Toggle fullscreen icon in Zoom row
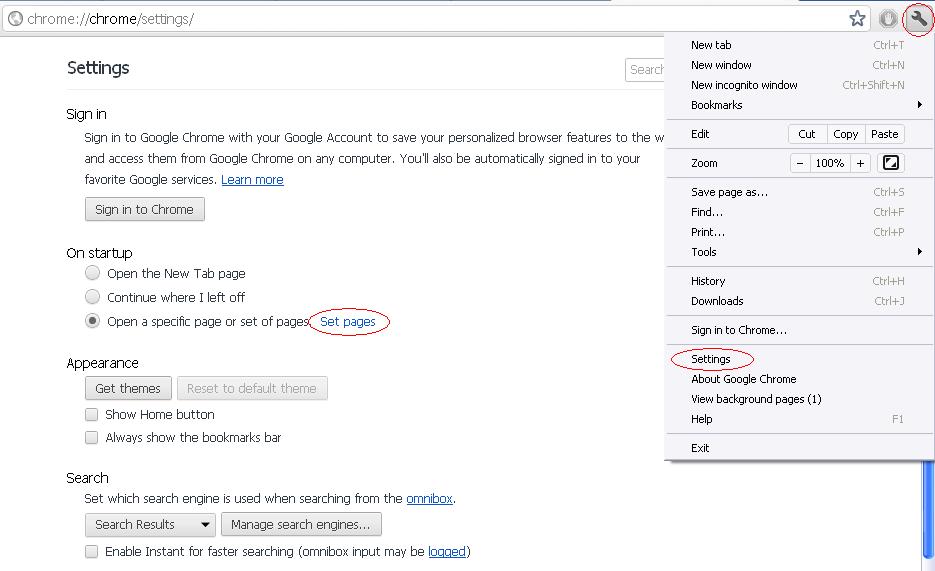This screenshot has height=571, width=935. [x=890, y=163]
